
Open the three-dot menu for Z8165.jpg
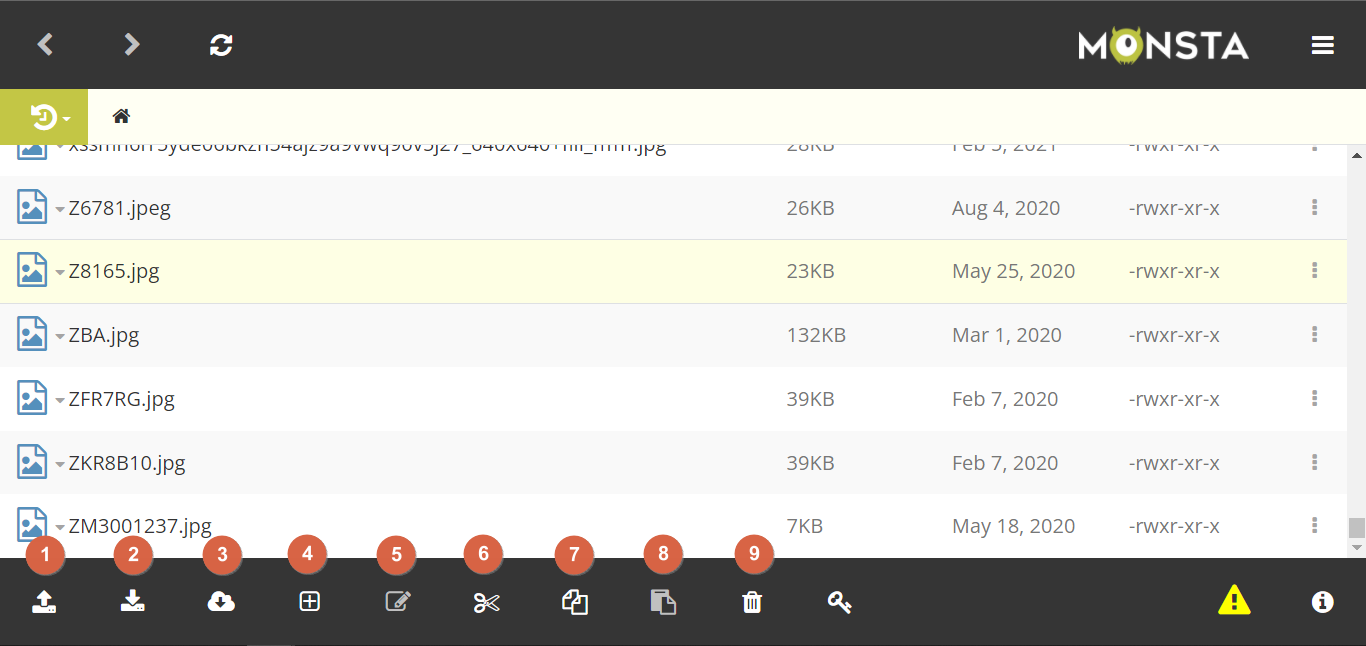click(x=1314, y=270)
